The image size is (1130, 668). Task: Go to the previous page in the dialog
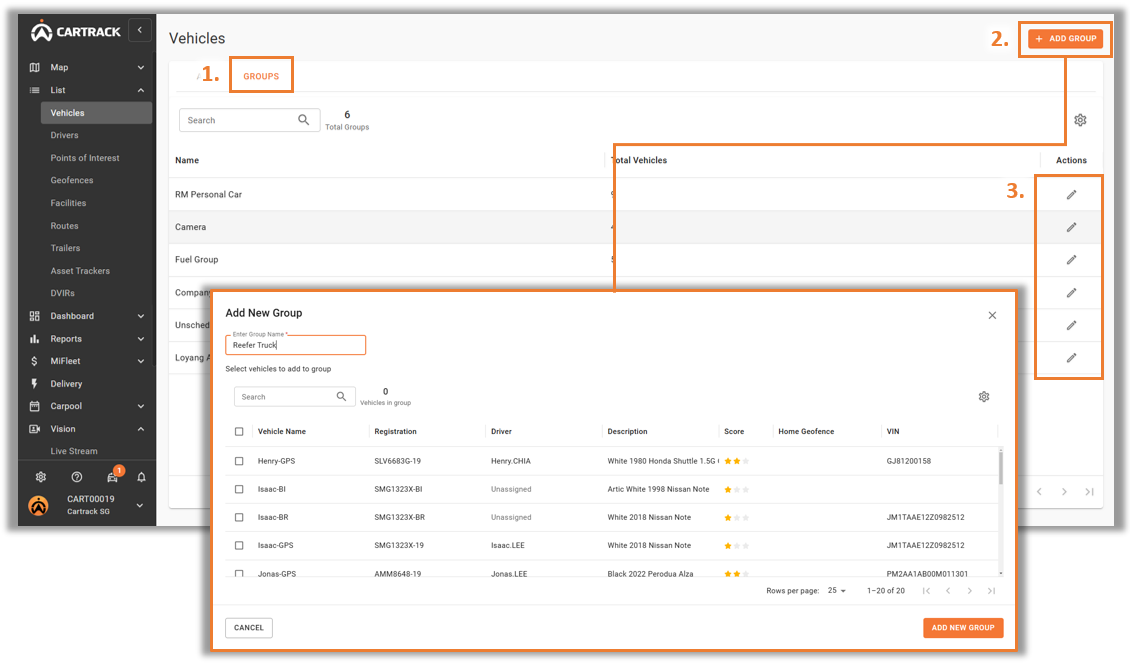(x=948, y=591)
